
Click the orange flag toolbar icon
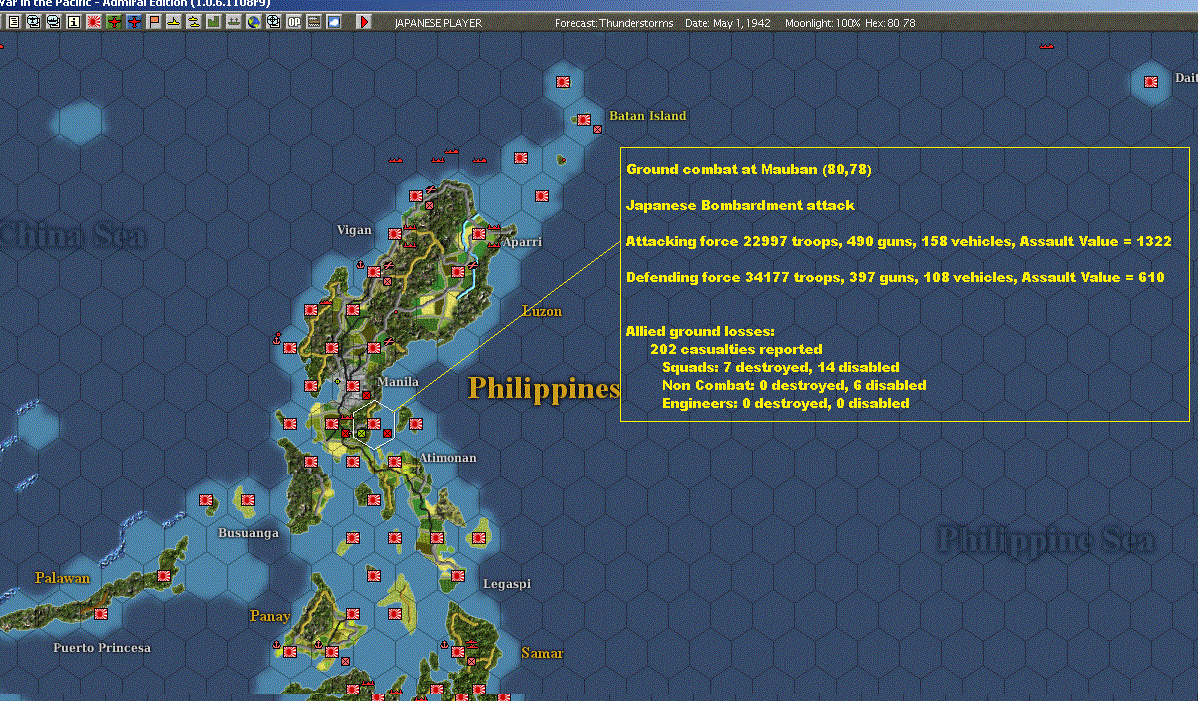[154, 22]
